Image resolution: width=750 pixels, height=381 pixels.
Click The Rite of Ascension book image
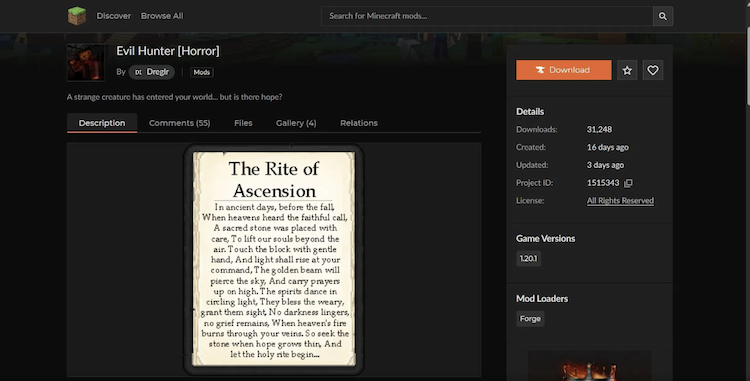pyautogui.click(x=274, y=259)
